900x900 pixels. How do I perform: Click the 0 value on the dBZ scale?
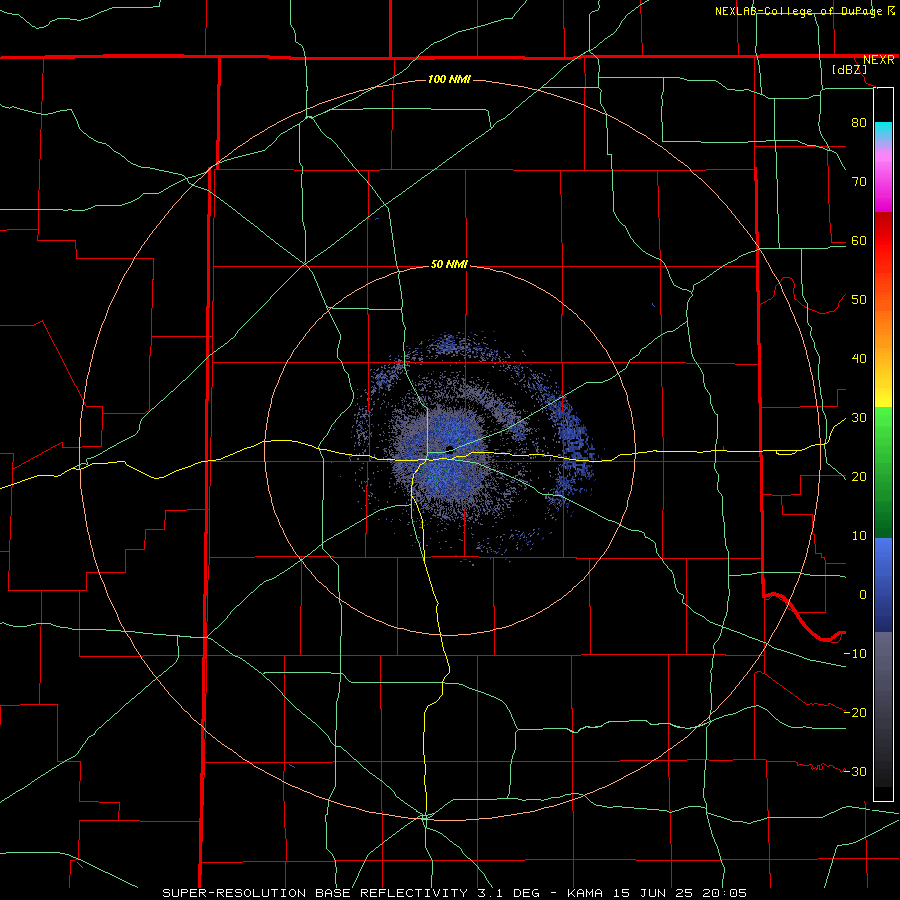point(863,595)
